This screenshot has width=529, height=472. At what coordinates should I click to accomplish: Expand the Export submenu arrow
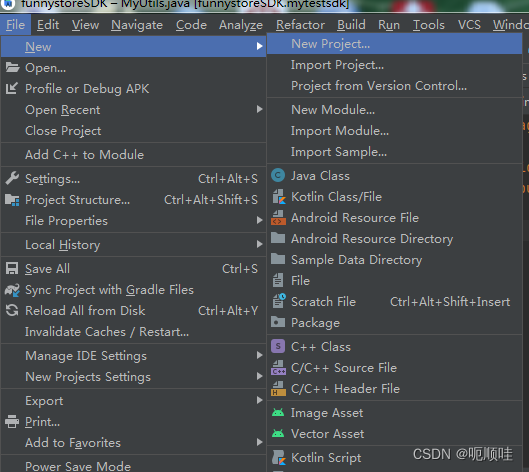click(259, 400)
